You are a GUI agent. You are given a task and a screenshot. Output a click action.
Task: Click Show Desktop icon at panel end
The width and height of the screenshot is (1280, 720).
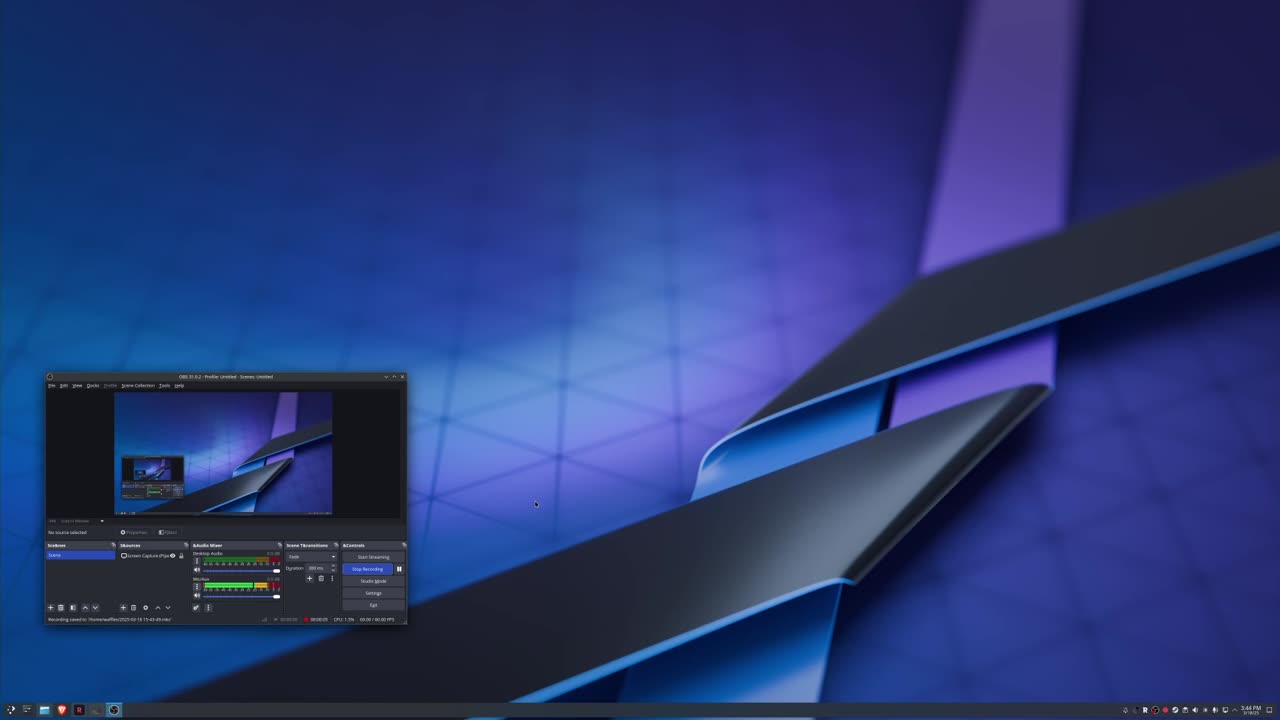tap(1269, 710)
